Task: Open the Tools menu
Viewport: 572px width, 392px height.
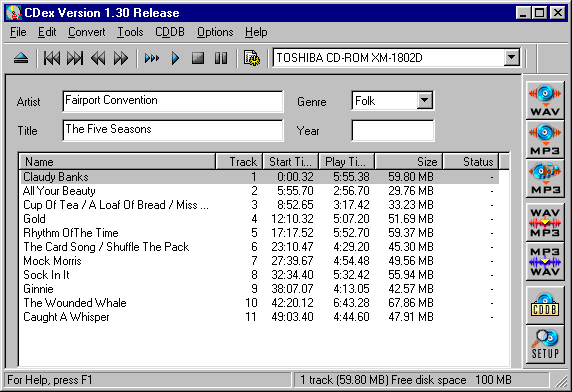Action: [130, 32]
